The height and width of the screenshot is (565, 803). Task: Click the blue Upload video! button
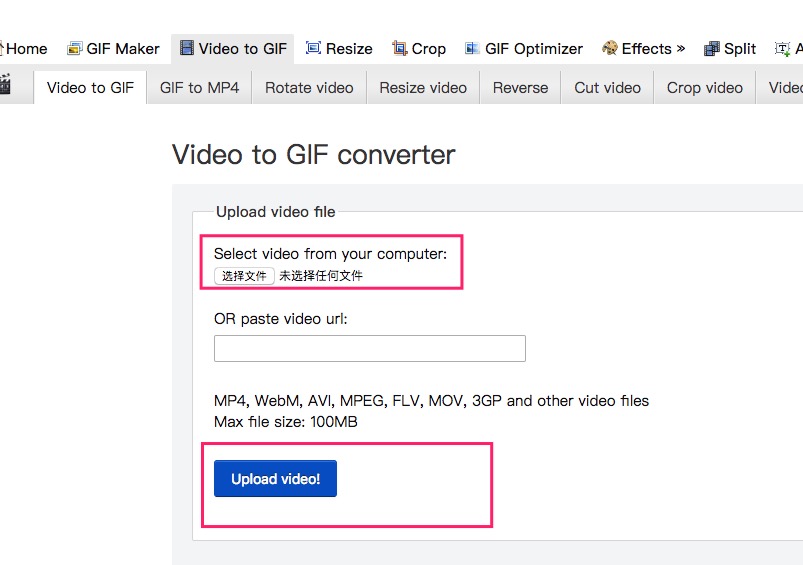click(276, 478)
